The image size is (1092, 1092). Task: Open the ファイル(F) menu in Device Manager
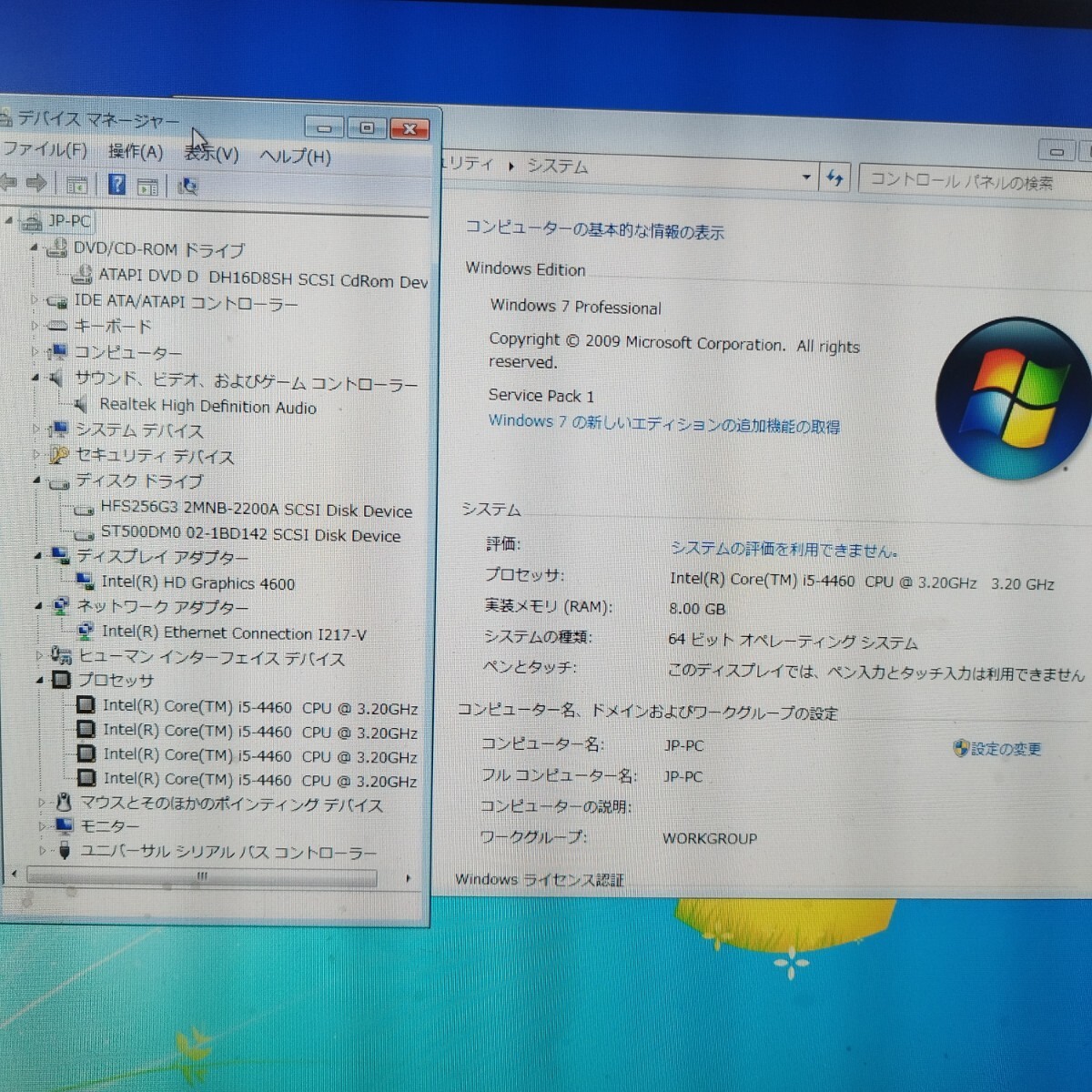[x=45, y=149]
